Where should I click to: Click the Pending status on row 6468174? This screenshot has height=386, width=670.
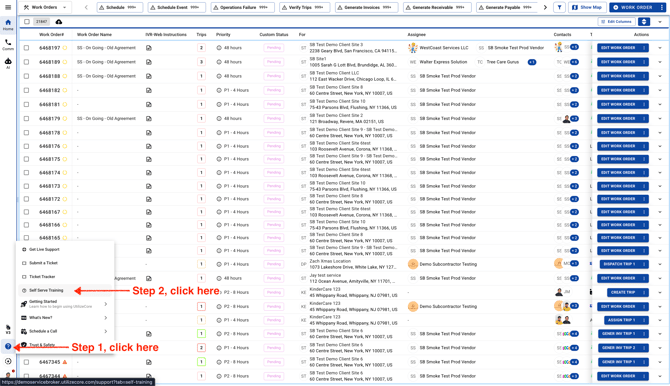pos(274,173)
